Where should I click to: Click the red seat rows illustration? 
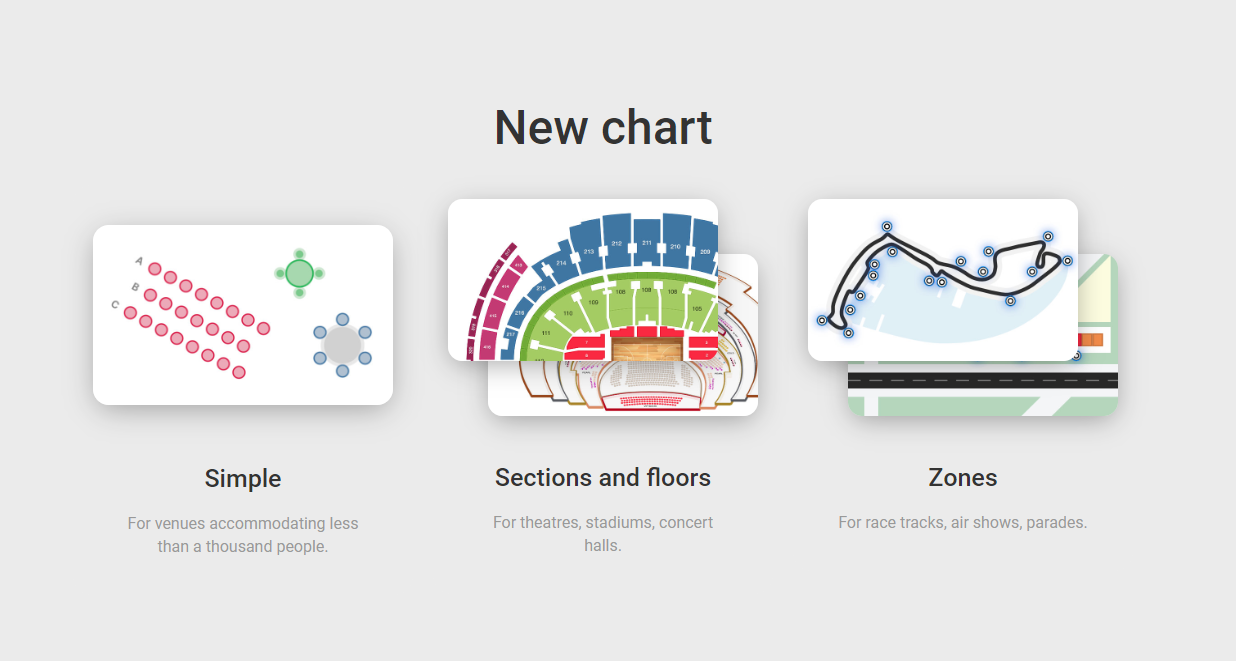click(x=195, y=320)
